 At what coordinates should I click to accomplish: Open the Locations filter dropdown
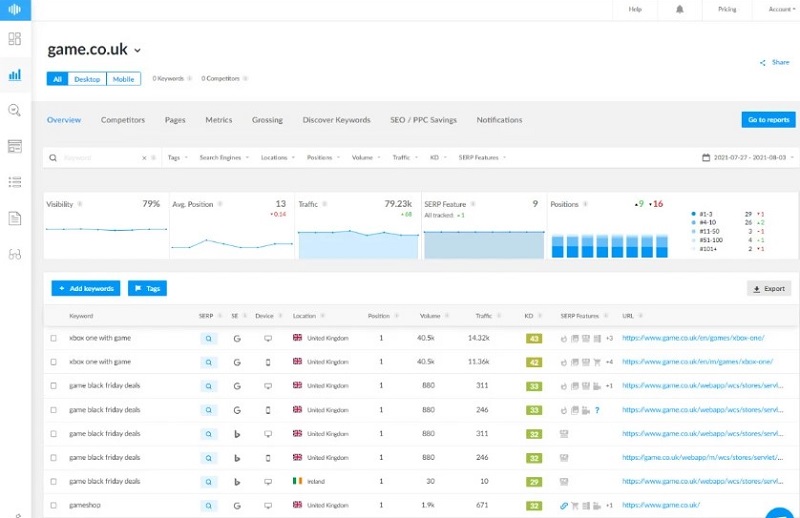pos(278,158)
